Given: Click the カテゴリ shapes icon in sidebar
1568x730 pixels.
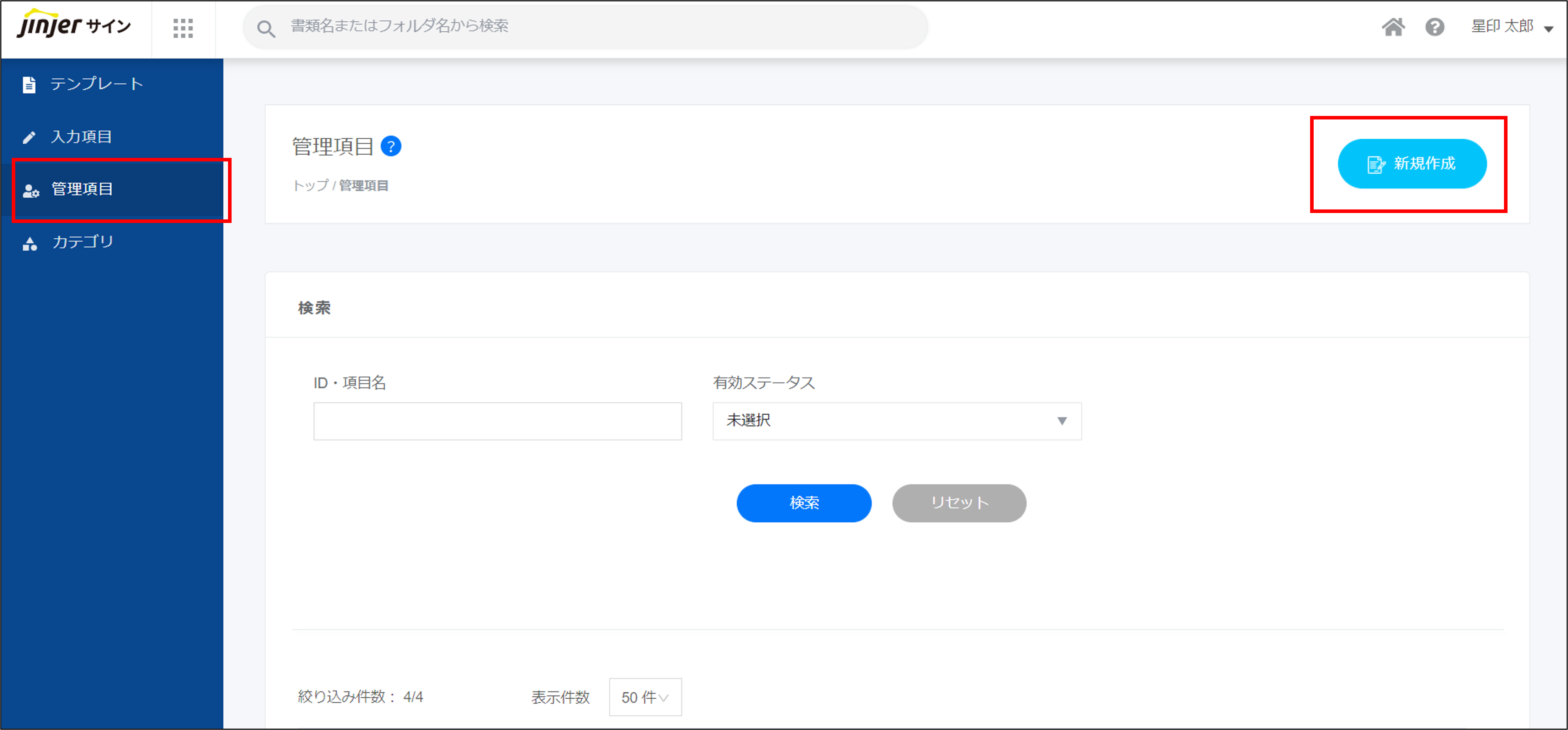Looking at the screenshot, I should tap(30, 243).
